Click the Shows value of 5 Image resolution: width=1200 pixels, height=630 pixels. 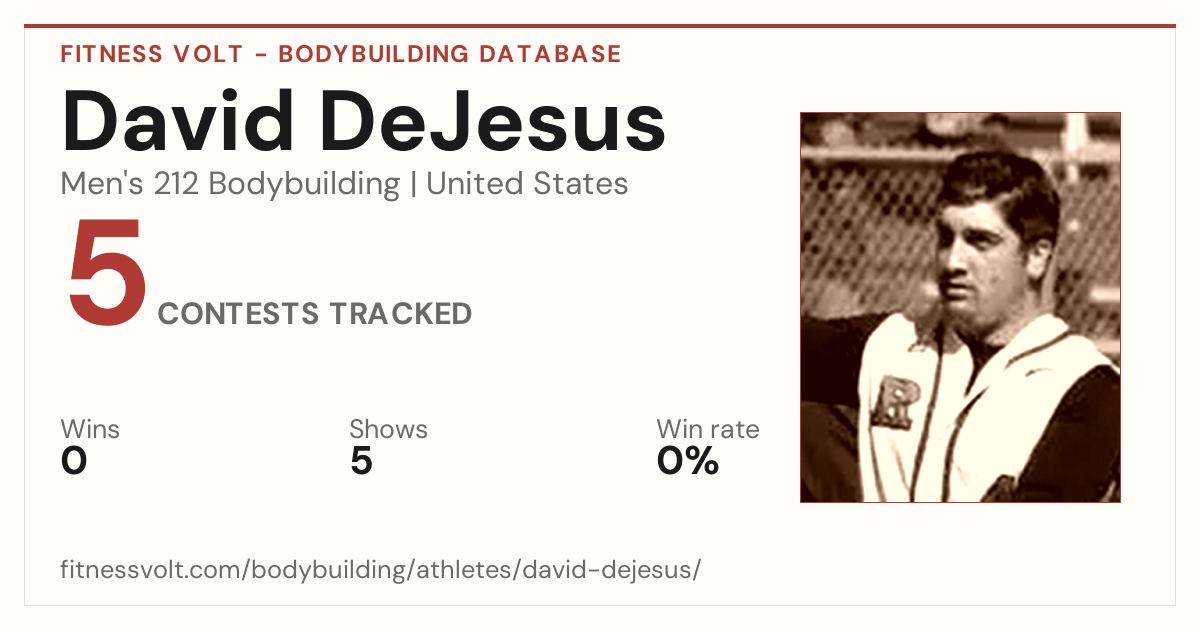pos(361,461)
